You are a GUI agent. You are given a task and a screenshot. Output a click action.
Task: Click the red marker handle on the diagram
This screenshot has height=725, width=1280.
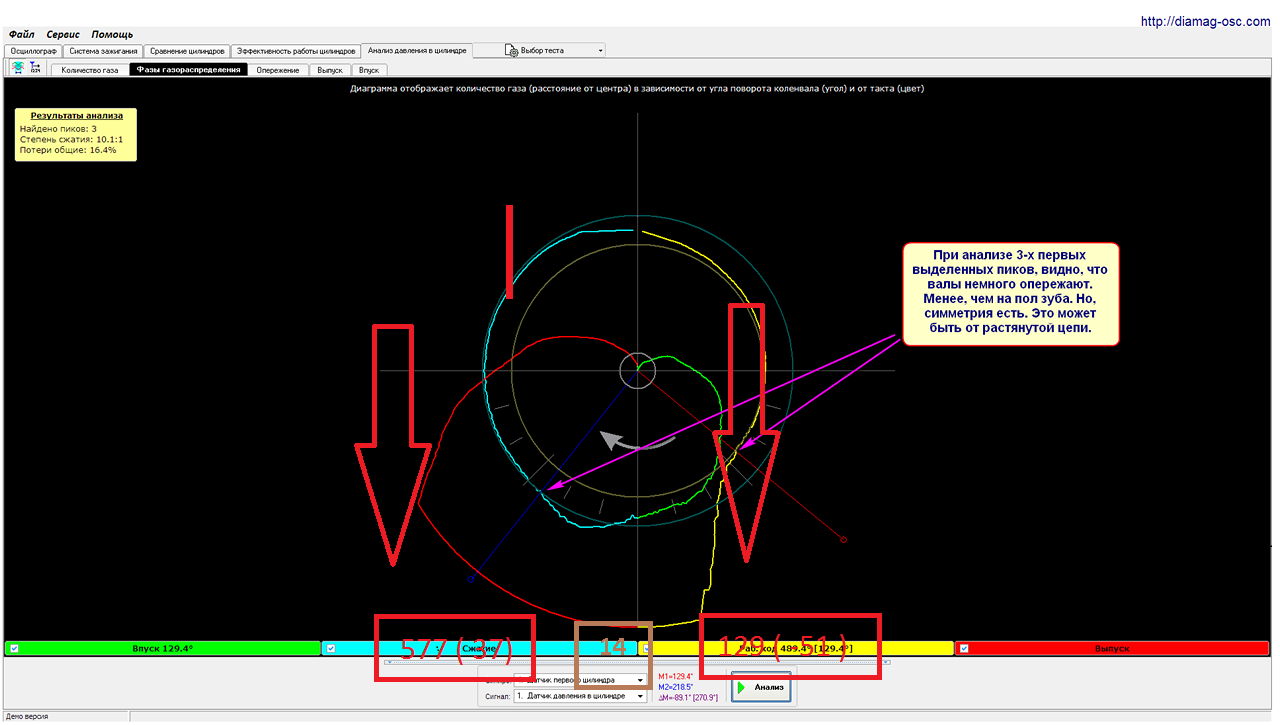click(844, 540)
